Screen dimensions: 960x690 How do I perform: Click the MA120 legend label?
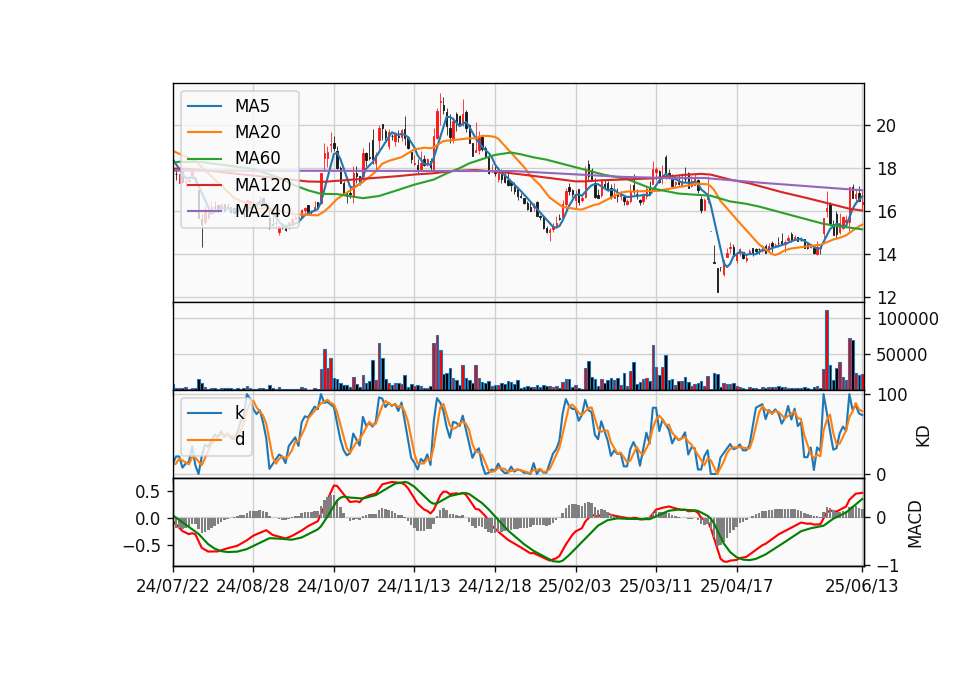(263, 184)
